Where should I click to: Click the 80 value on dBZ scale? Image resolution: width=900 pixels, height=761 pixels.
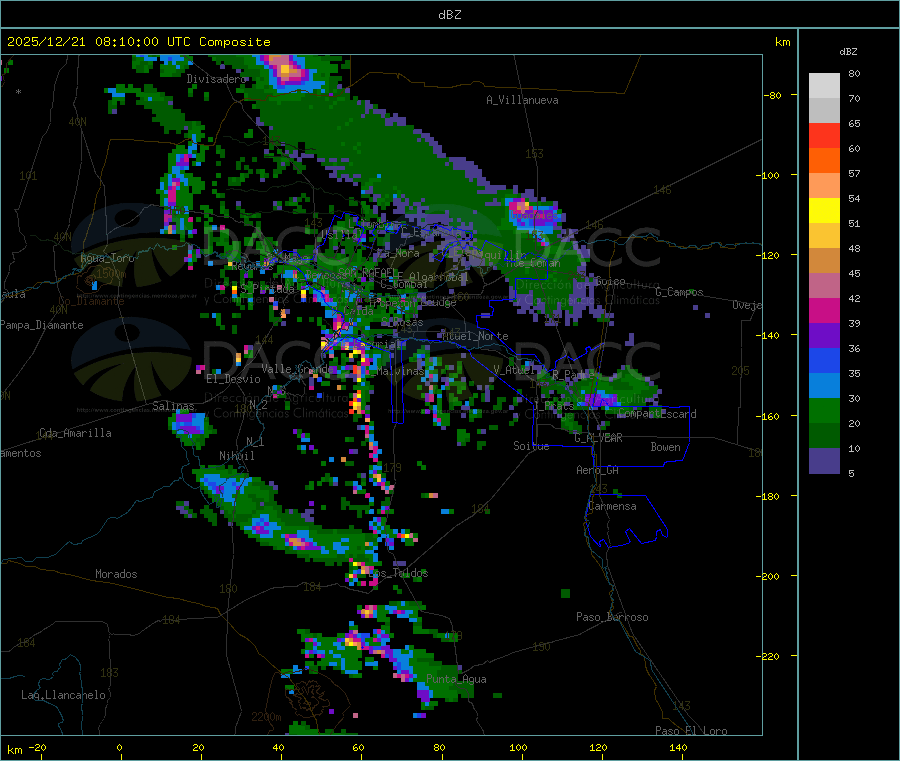pos(854,73)
